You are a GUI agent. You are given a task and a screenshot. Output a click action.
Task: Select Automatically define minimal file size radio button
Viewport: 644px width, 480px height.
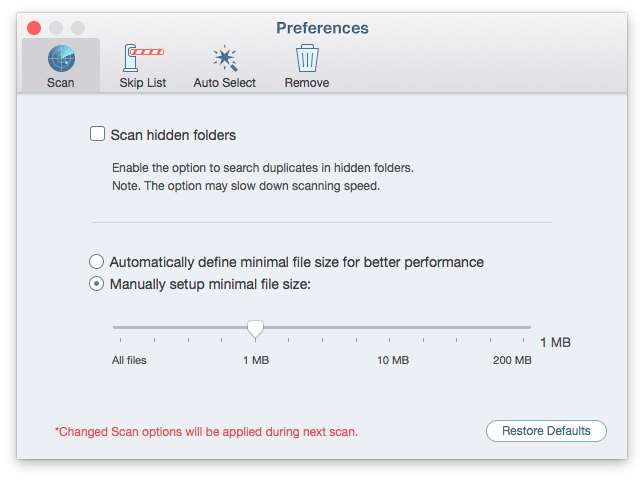pyautogui.click(x=97, y=262)
